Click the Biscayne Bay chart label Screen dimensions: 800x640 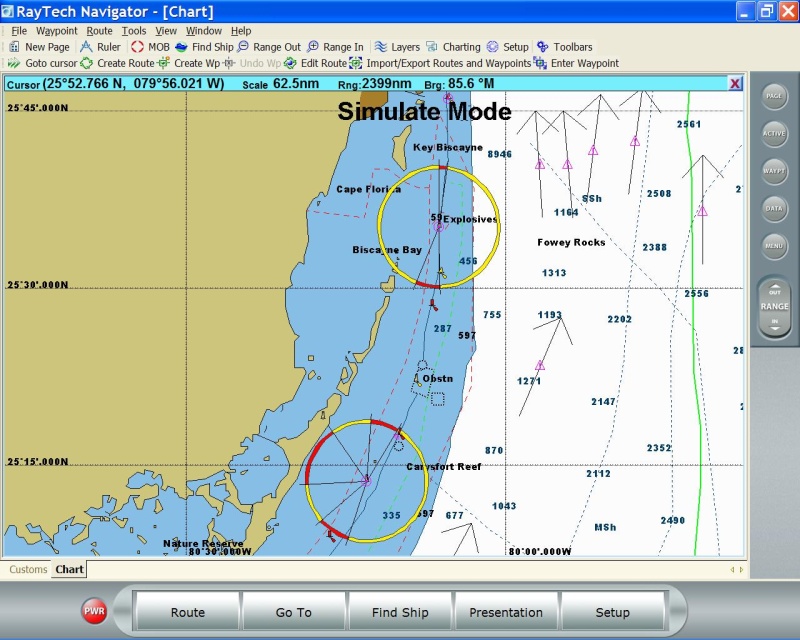coord(387,250)
